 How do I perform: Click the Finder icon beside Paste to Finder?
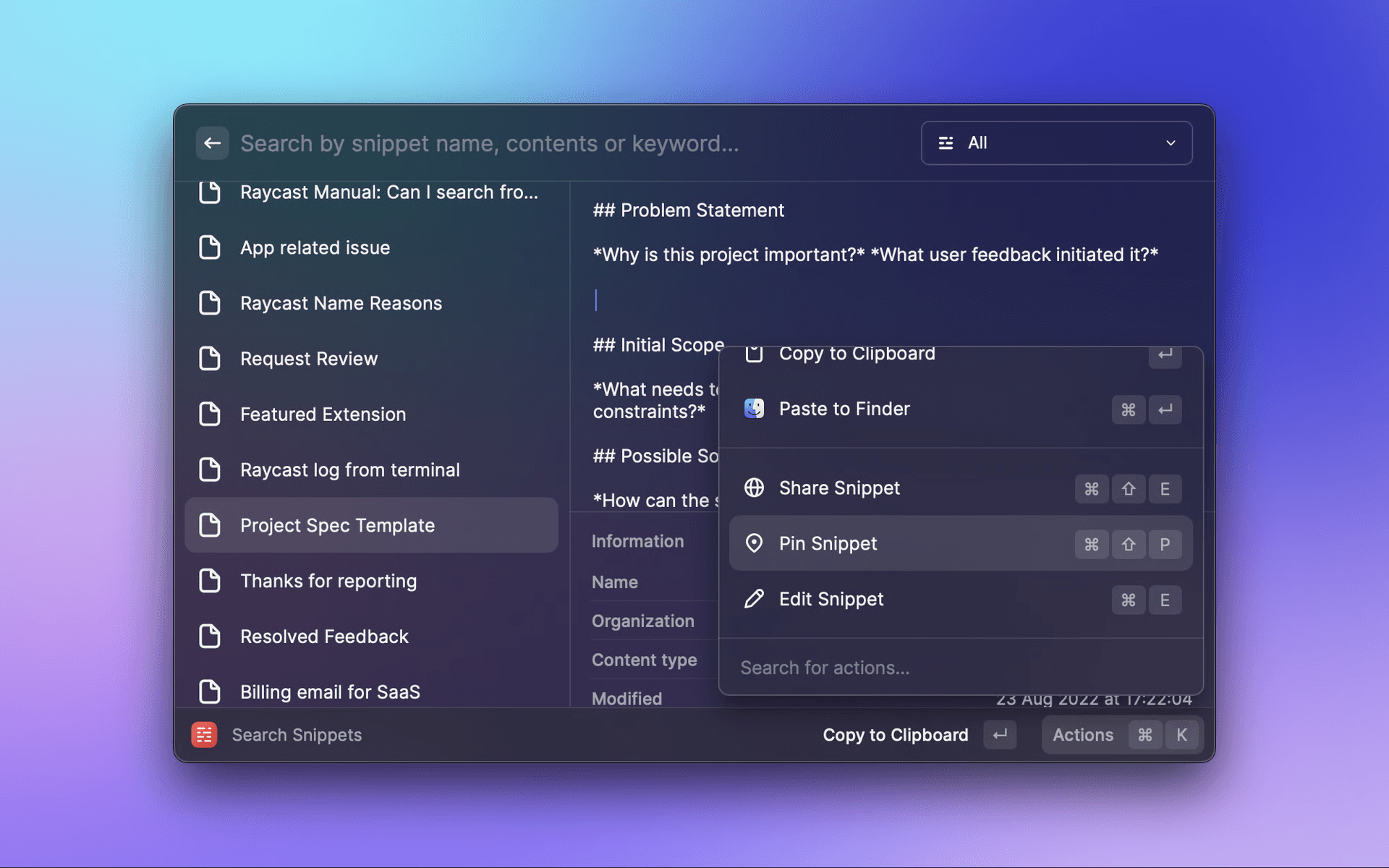pos(754,409)
